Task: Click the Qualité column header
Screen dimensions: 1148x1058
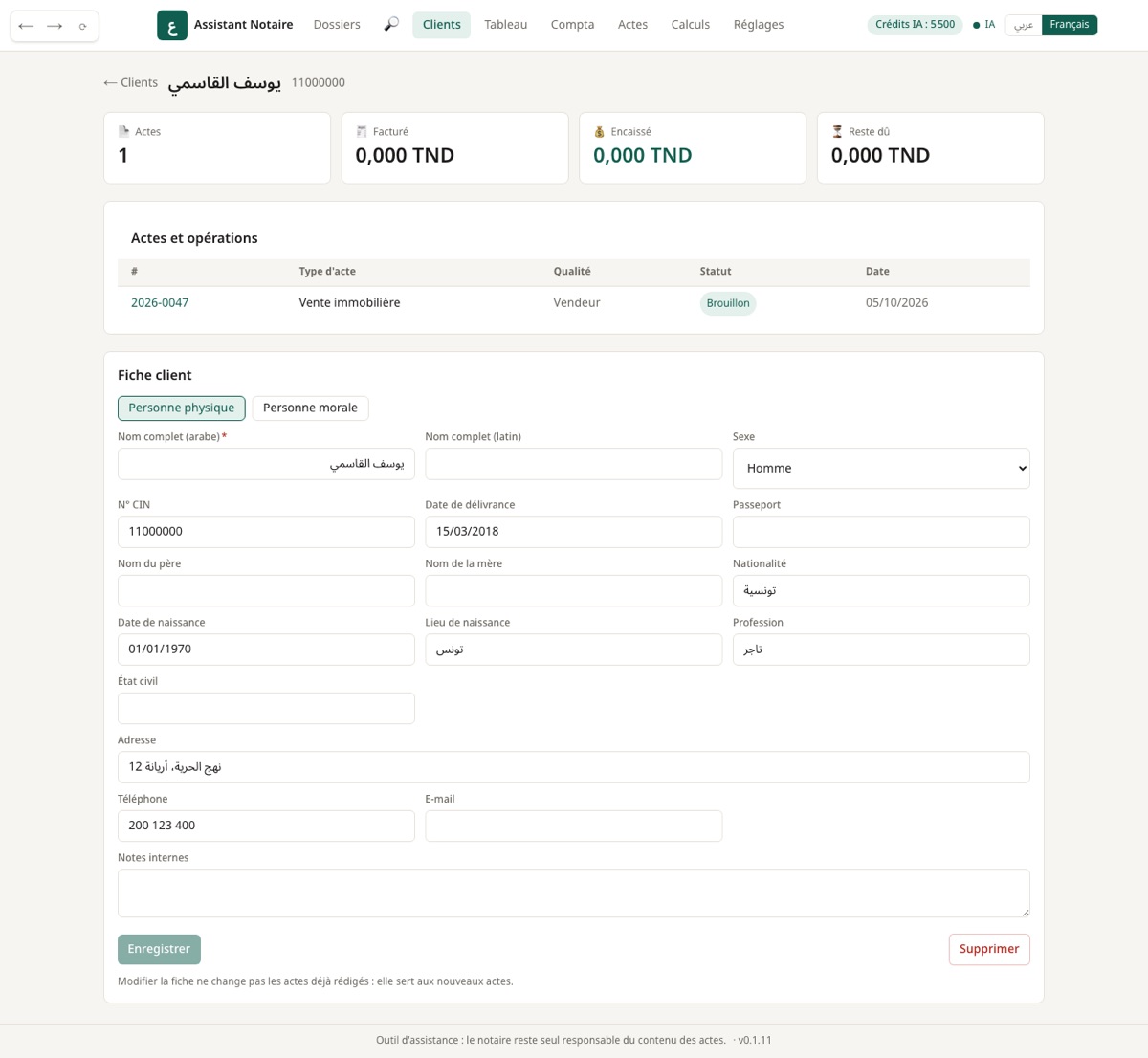Action: (x=572, y=272)
